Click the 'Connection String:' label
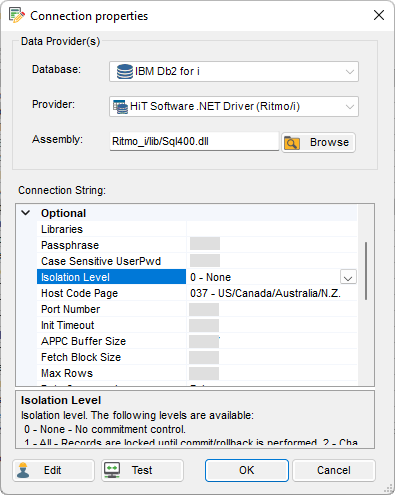This screenshot has height=495, width=395. click(62, 190)
